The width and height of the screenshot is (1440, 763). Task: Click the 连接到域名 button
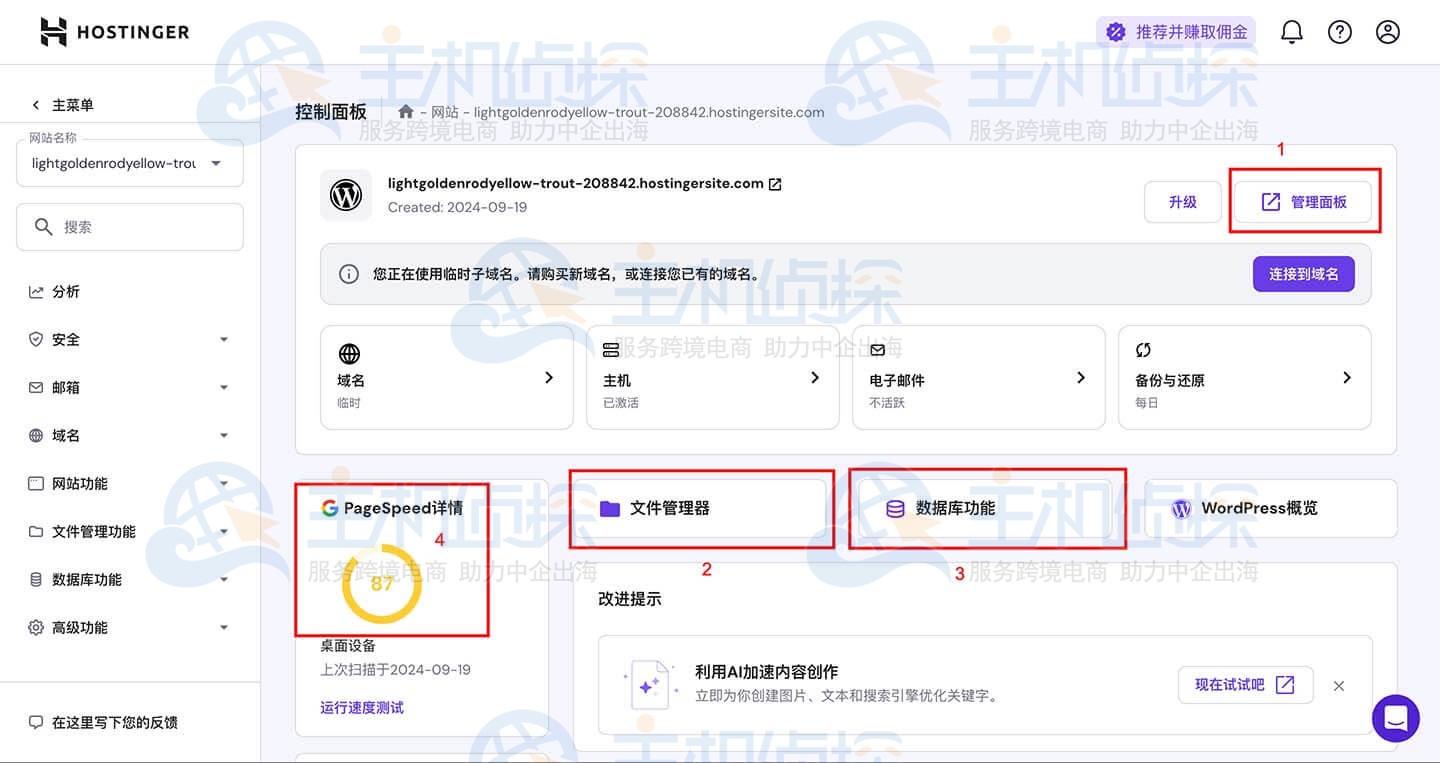pos(1303,274)
